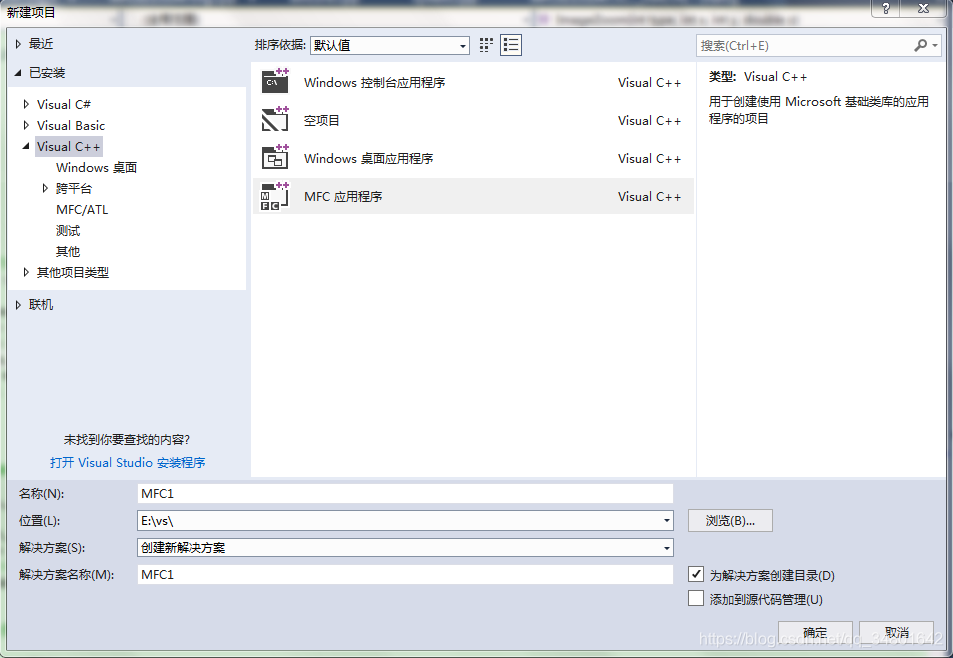Select 其他项目类型 tree item

[73, 272]
